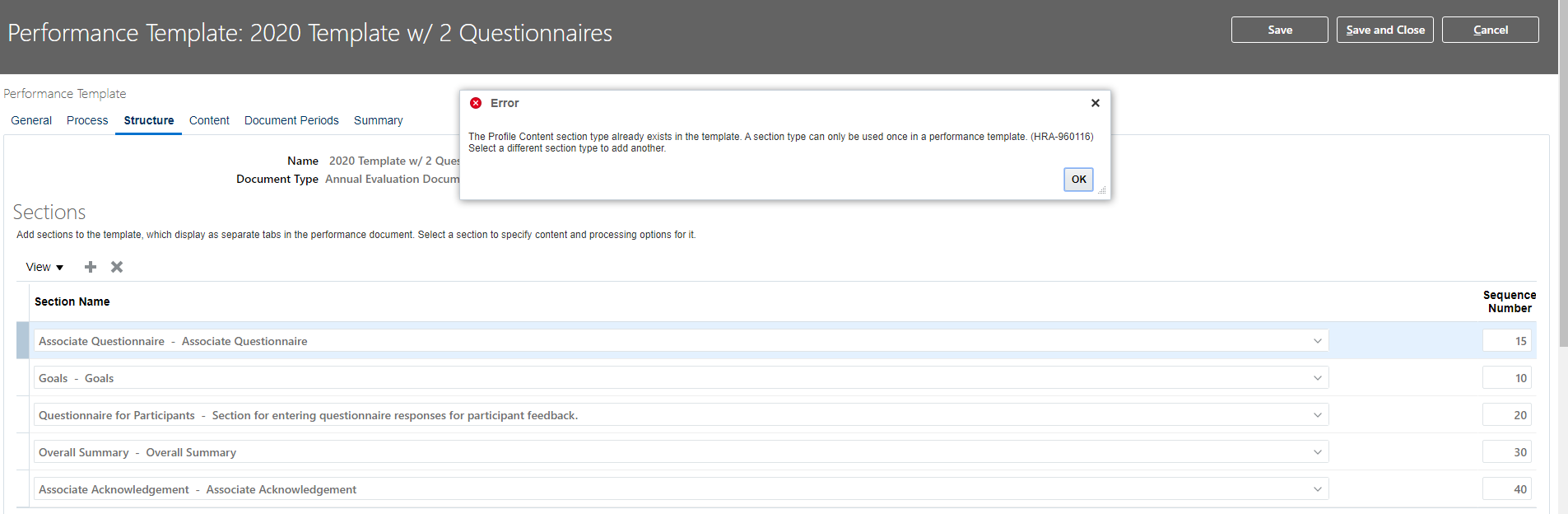
Task: Open the View menu dropdown
Action: (44, 267)
